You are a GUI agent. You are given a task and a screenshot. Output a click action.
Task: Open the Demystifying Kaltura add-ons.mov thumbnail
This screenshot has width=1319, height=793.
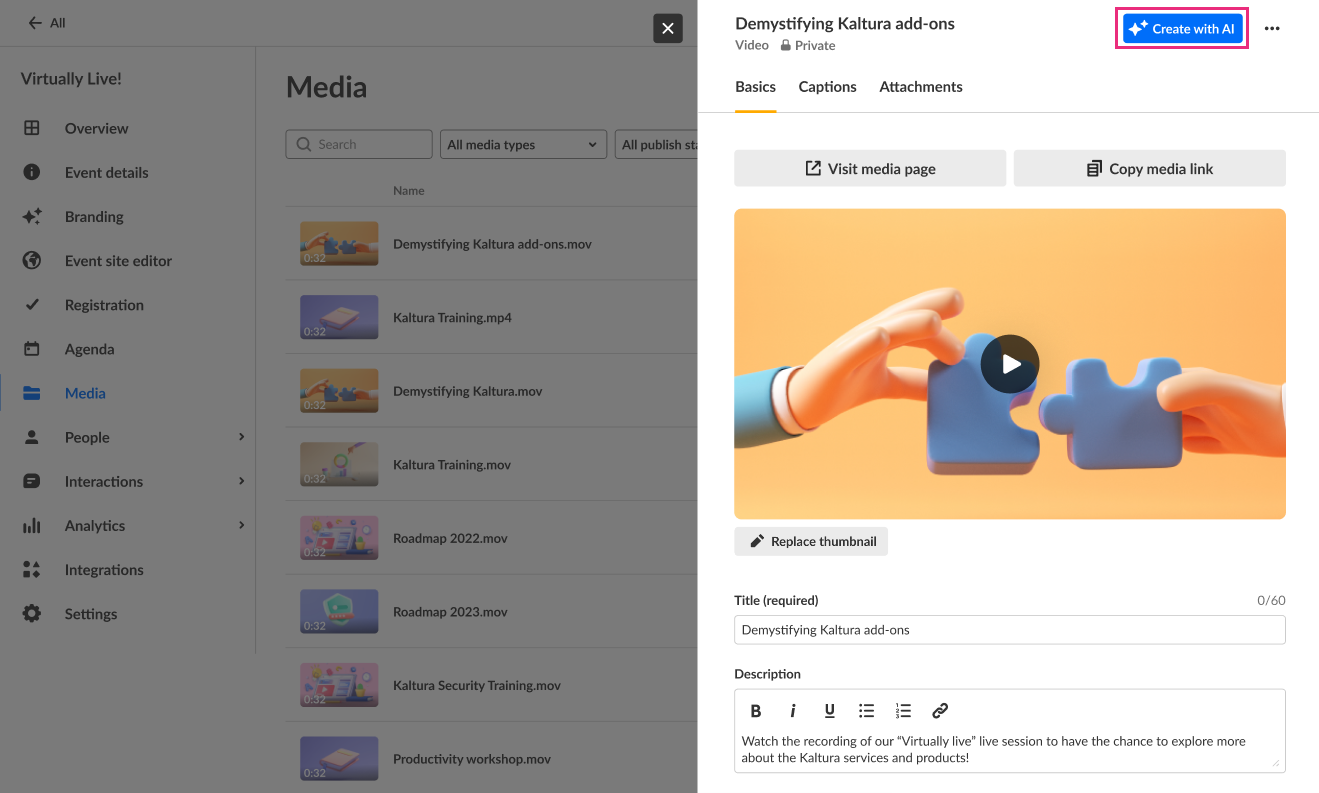[x=339, y=244]
